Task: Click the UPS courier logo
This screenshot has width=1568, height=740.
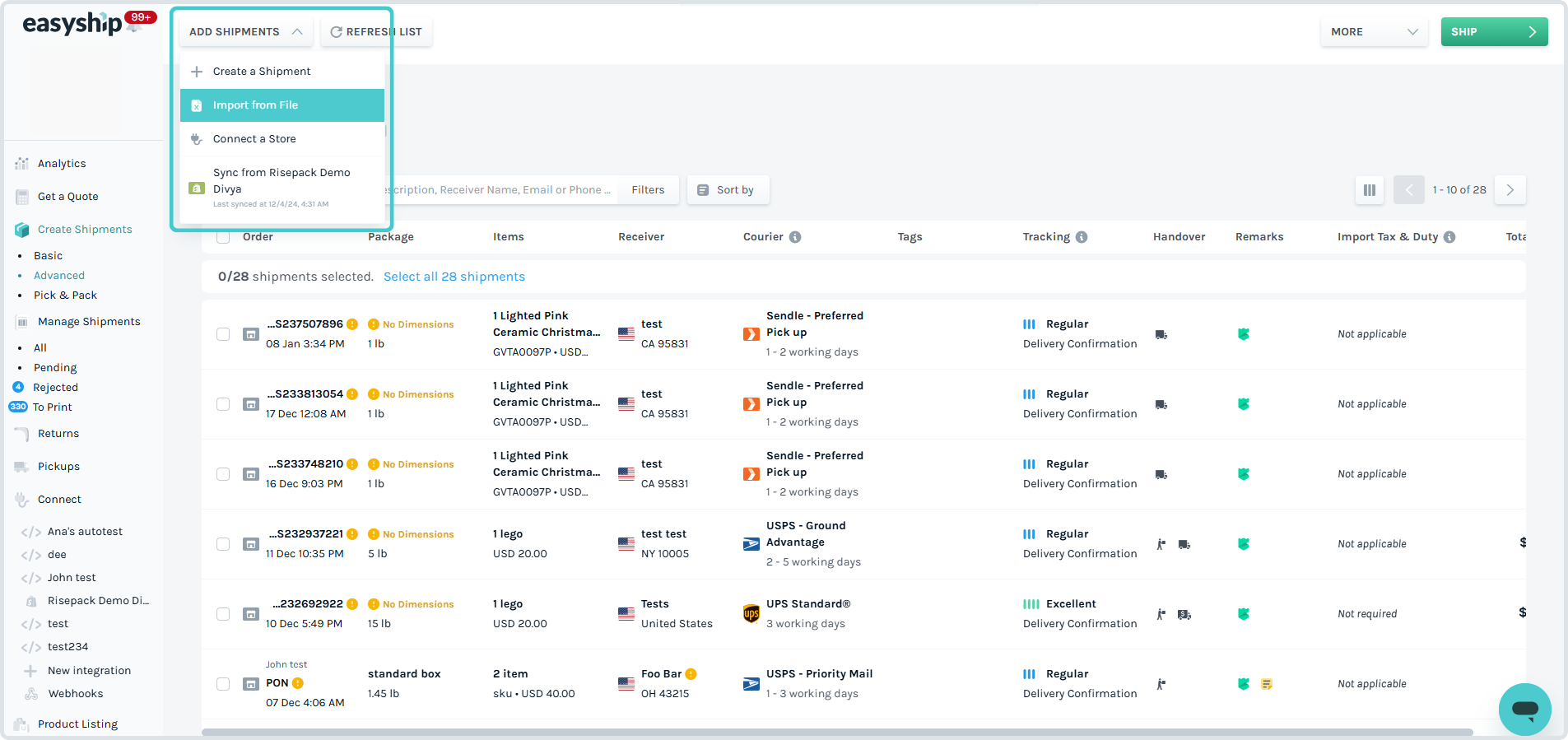Action: point(751,614)
